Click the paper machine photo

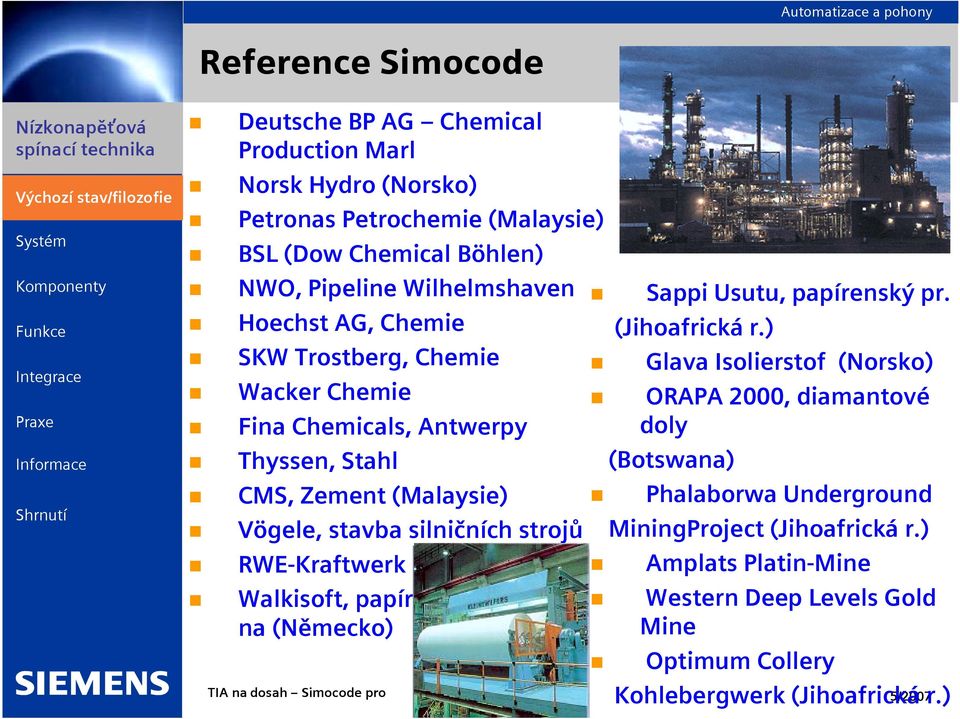(x=501, y=630)
